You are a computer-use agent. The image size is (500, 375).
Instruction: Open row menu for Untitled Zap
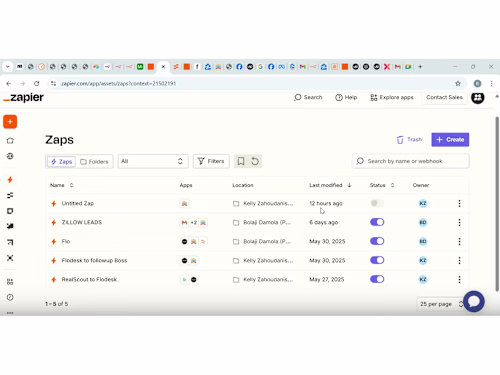coord(459,203)
